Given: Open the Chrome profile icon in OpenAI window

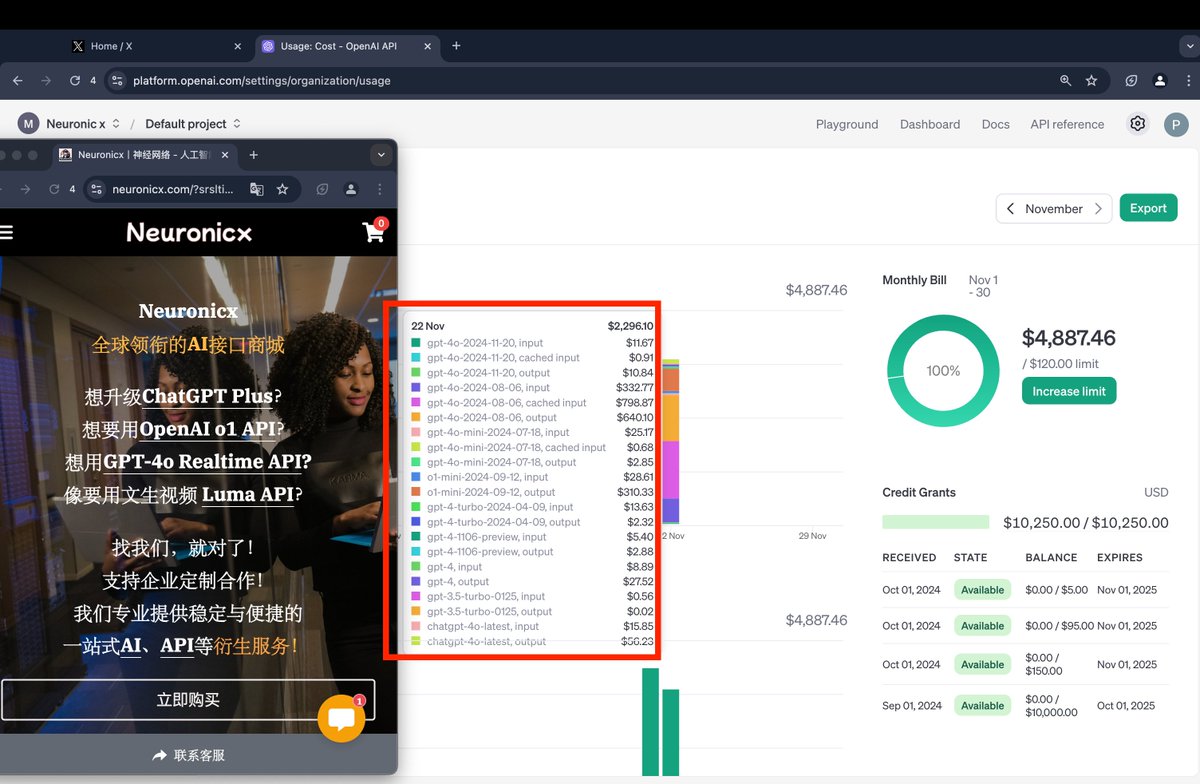Looking at the screenshot, I should point(1160,80).
